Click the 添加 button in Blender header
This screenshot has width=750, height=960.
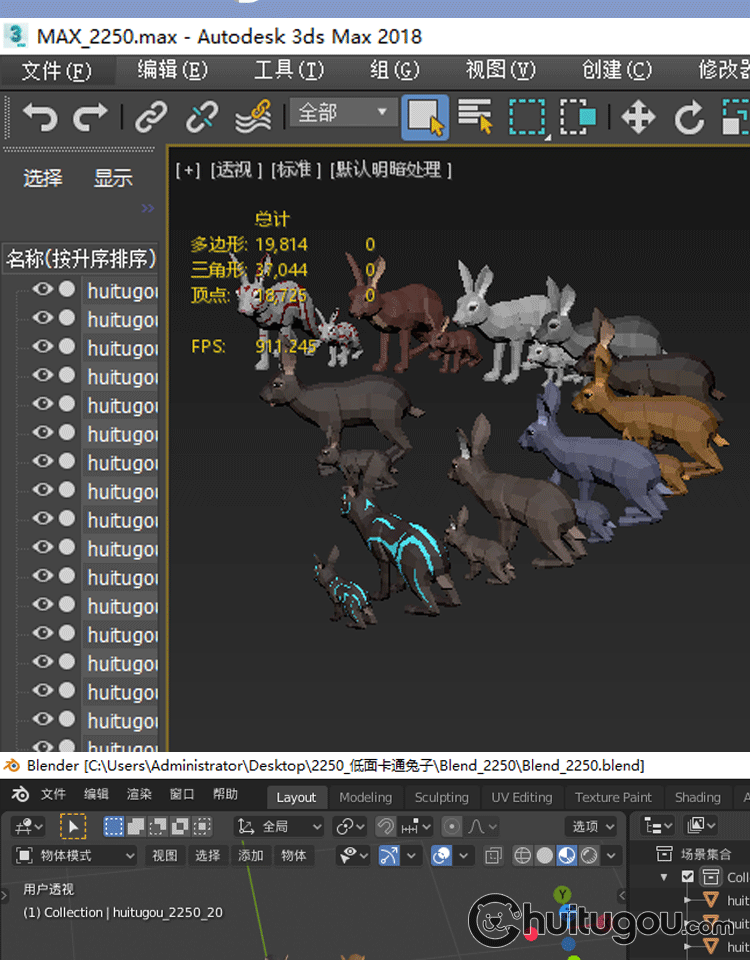tap(250, 856)
